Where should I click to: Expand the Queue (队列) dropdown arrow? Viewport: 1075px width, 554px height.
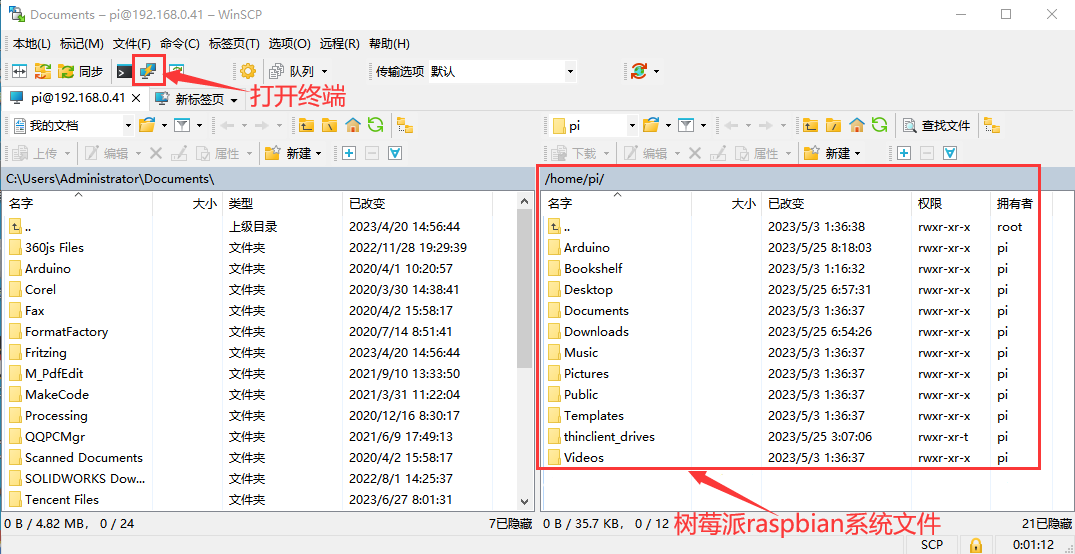pos(324,71)
